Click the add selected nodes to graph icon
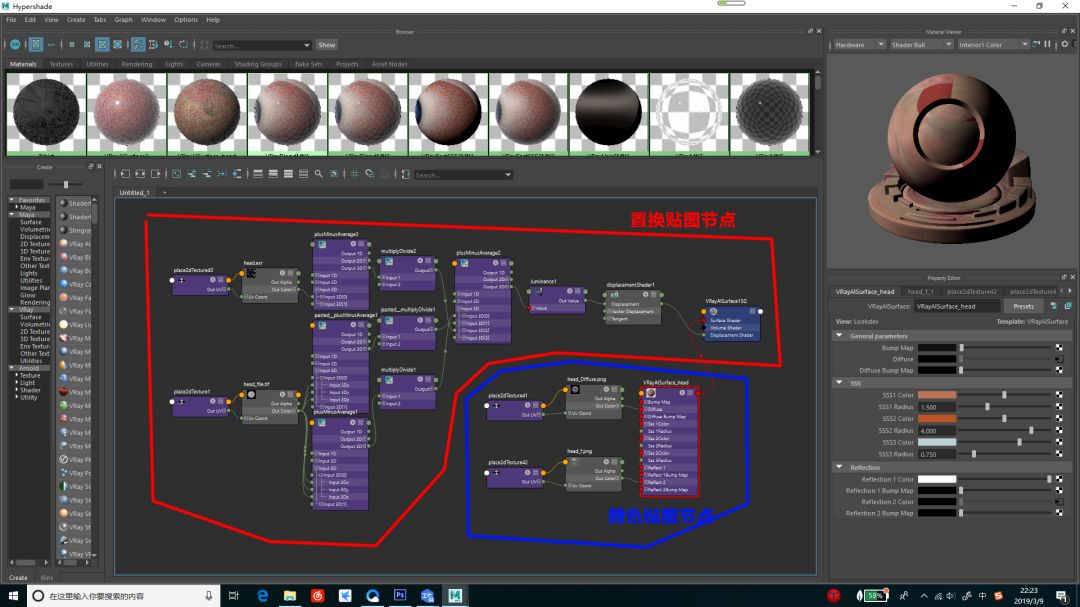 pyautogui.click(x=191, y=174)
